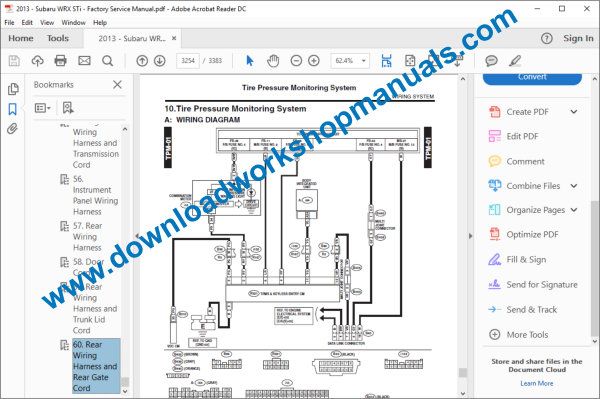The width and height of the screenshot is (600, 399).
Task: Click the blue Convert button
Action: pyautogui.click(x=532, y=78)
